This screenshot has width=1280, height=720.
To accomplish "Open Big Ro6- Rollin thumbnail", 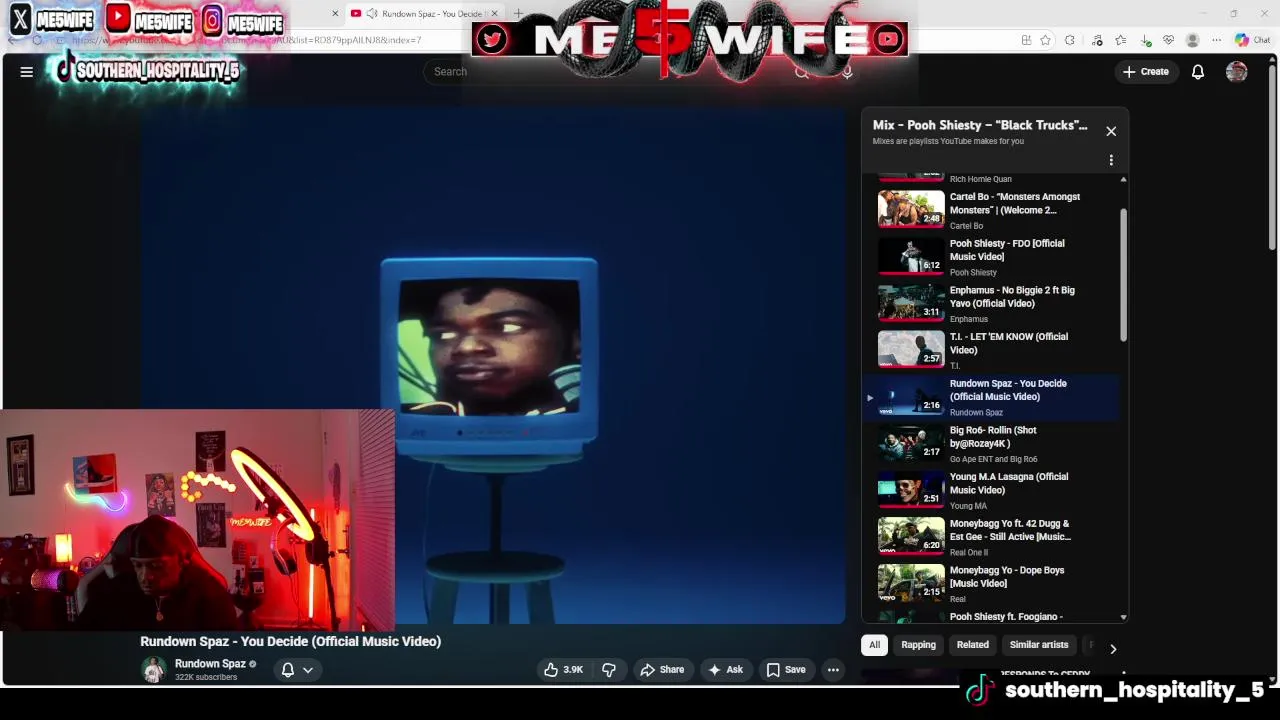I will tap(911, 443).
